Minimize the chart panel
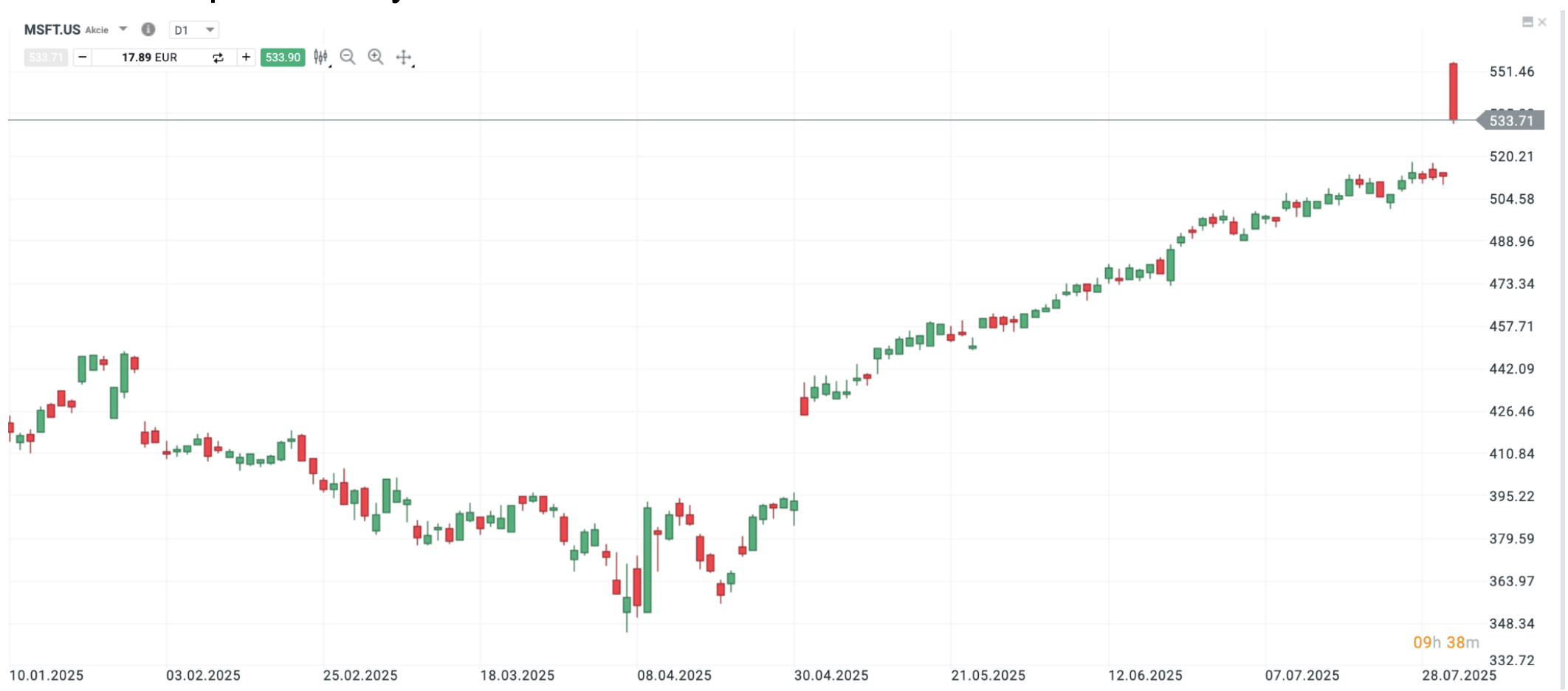 click(x=1527, y=22)
